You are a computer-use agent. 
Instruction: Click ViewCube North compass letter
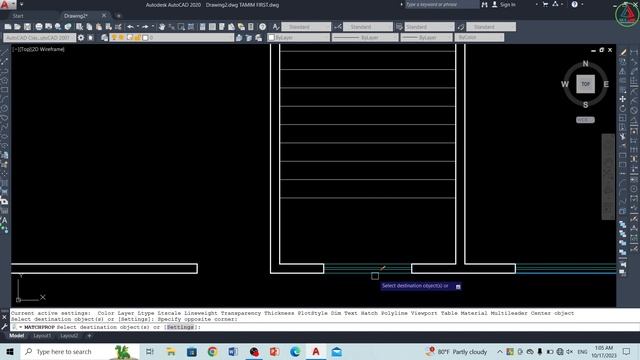(x=585, y=64)
